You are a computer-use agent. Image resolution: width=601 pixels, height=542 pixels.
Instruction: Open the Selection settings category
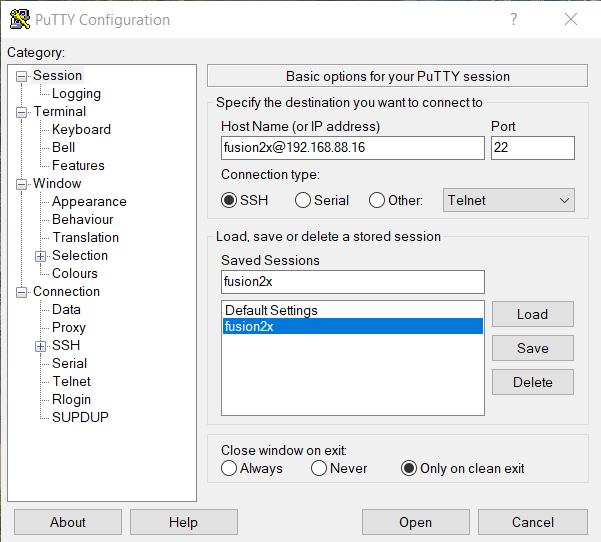click(80, 256)
